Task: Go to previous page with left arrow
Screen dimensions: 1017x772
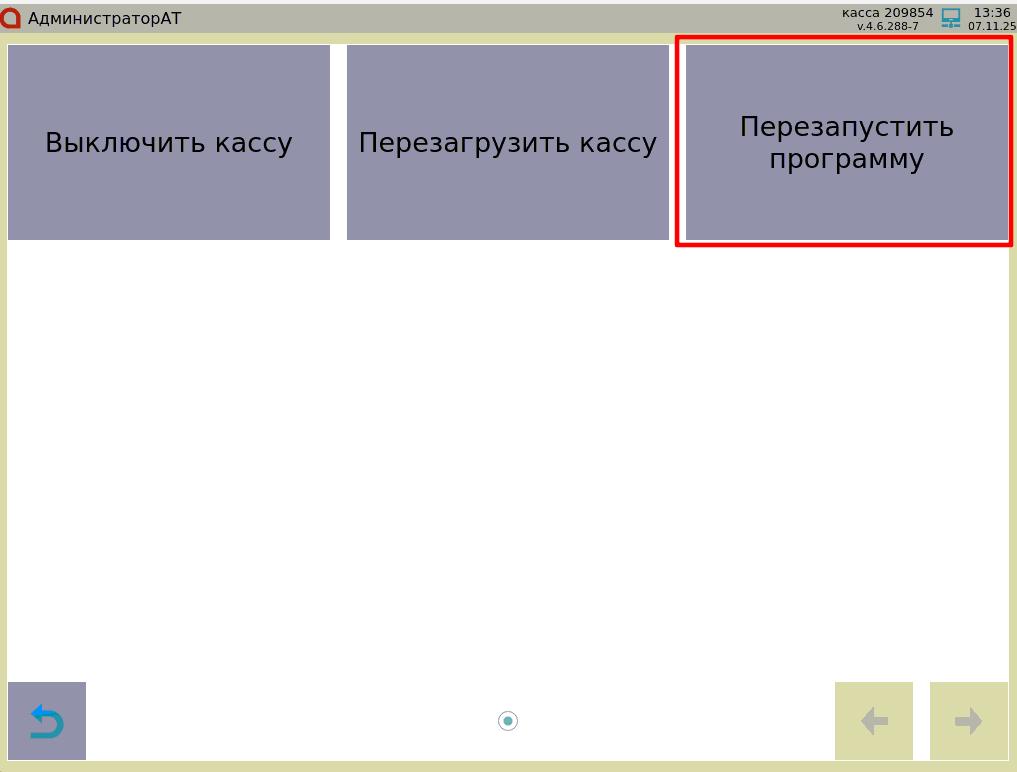Action: tap(873, 721)
